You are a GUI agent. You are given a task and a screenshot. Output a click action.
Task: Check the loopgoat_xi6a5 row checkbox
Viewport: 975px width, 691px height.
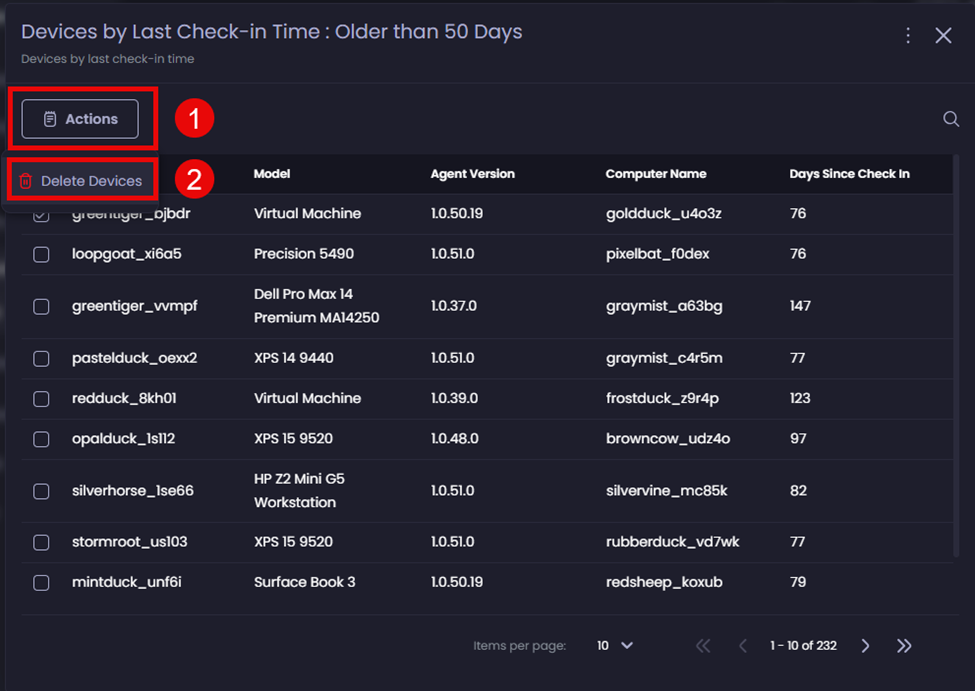pos(41,255)
